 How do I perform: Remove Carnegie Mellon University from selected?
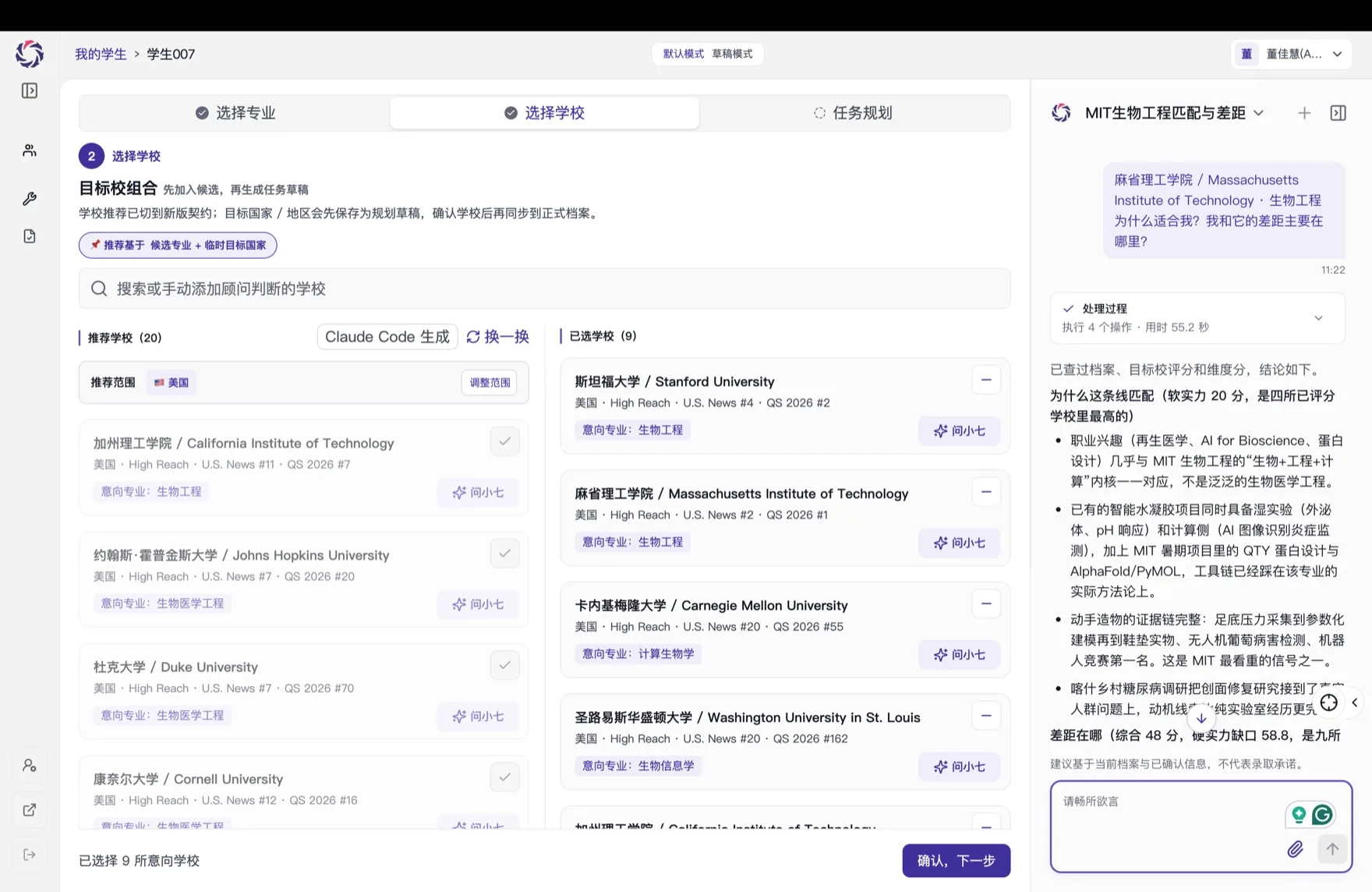[x=986, y=604]
